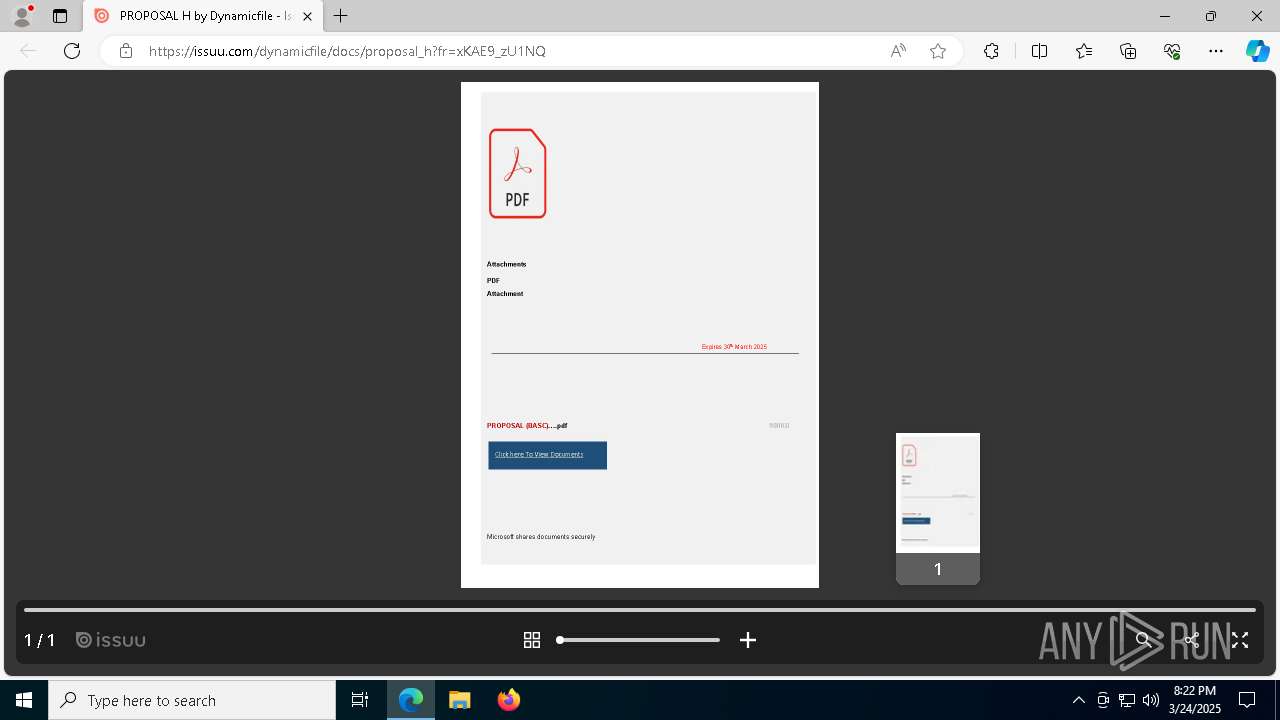This screenshot has width=1280, height=720.
Task: Open Collections panel
Action: [x=1128, y=51]
